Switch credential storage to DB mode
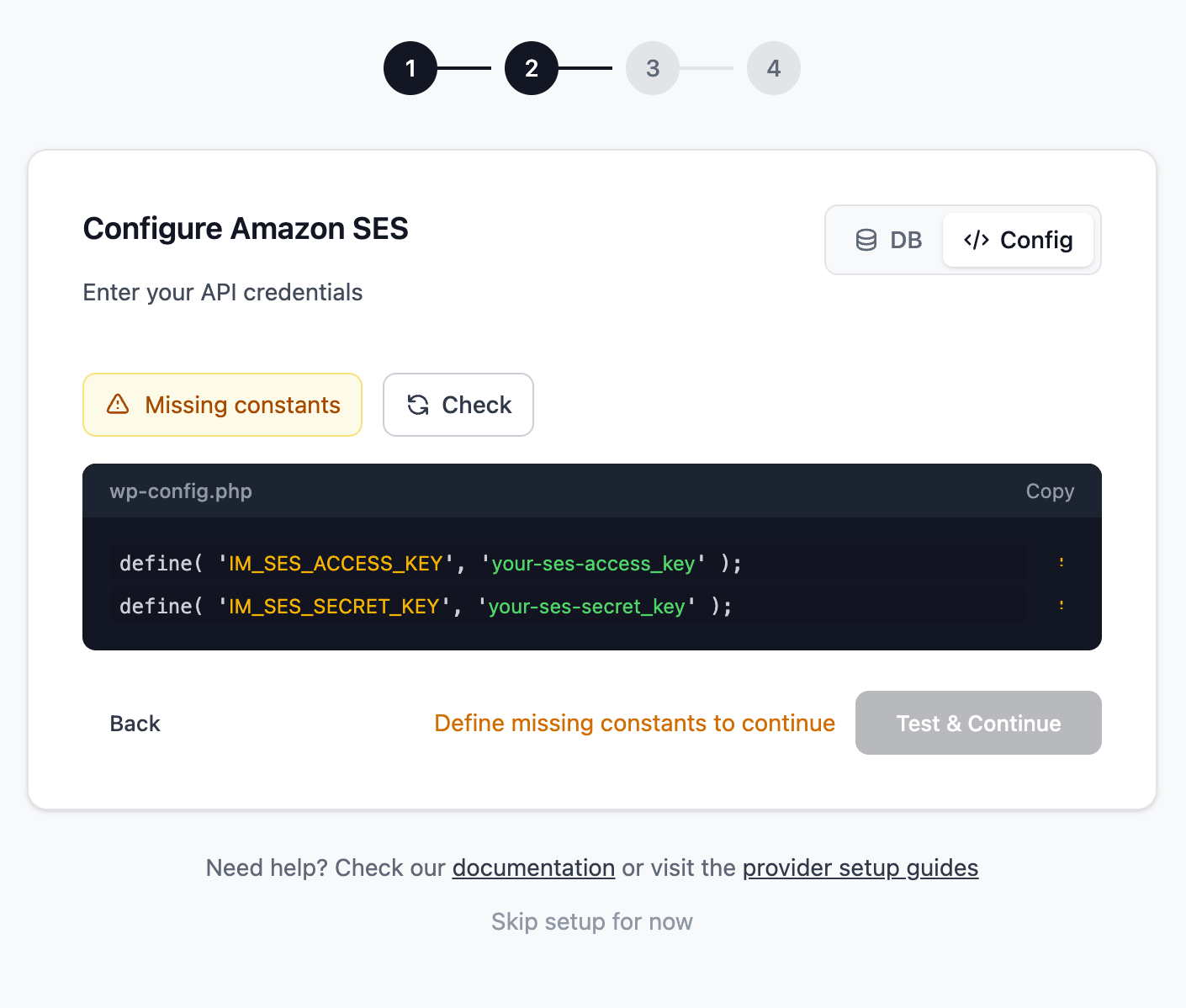 point(889,240)
